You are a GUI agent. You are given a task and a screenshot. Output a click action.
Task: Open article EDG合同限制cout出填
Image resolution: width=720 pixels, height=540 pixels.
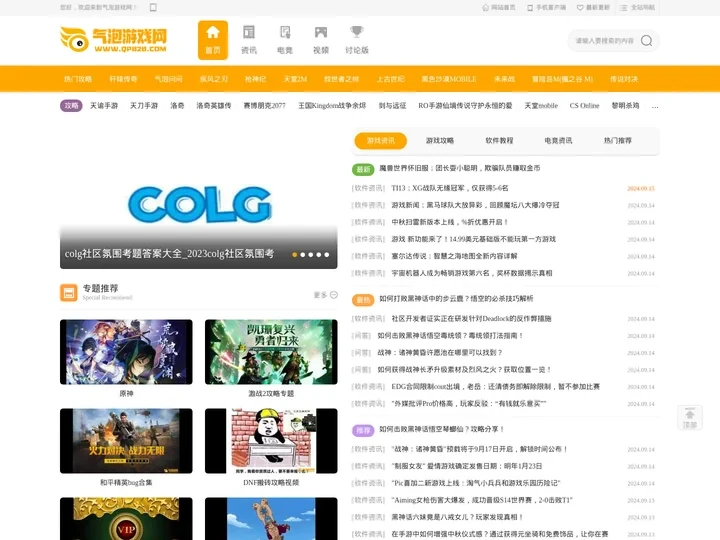[x=495, y=387]
